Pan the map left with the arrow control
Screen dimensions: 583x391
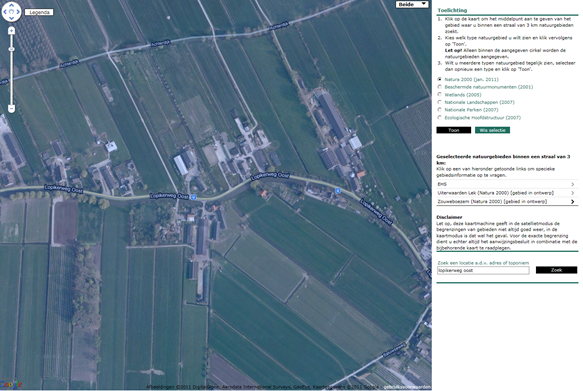[x=5, y=12]
